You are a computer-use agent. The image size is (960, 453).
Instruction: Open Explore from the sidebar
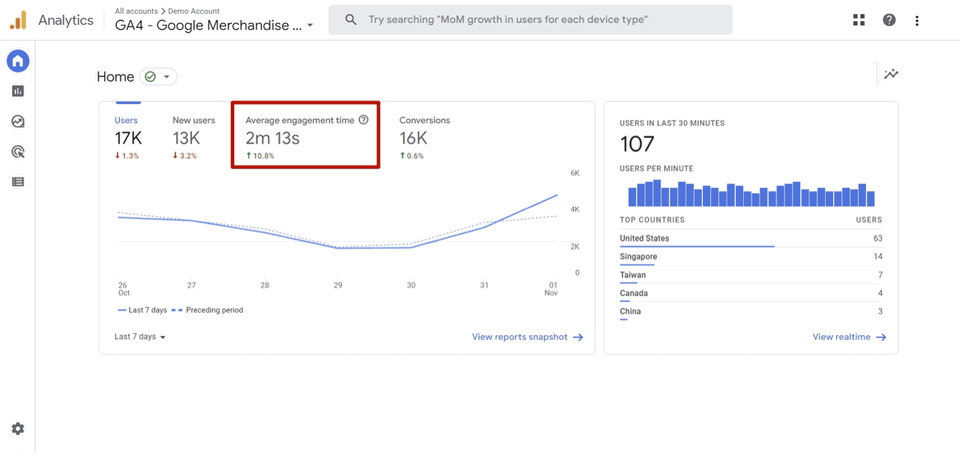[17, 122]
